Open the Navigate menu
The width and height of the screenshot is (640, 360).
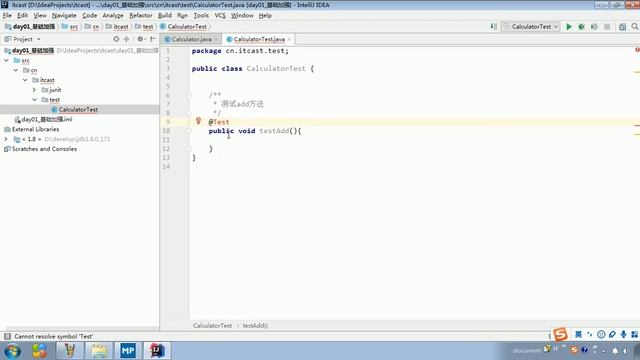tap(64, 16)
